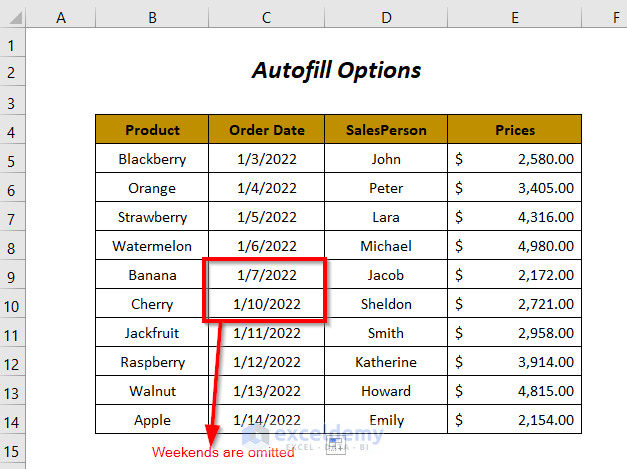Select the Katherine salesperson cell
627x469 pixels.
[385, 362]
